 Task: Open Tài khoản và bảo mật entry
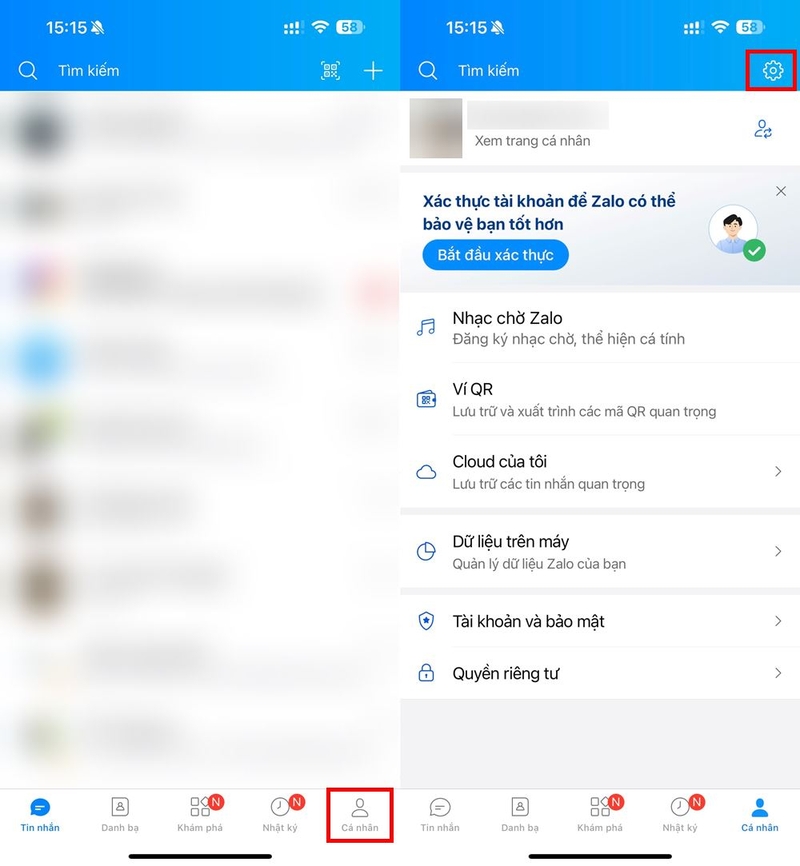pos(600,621)
